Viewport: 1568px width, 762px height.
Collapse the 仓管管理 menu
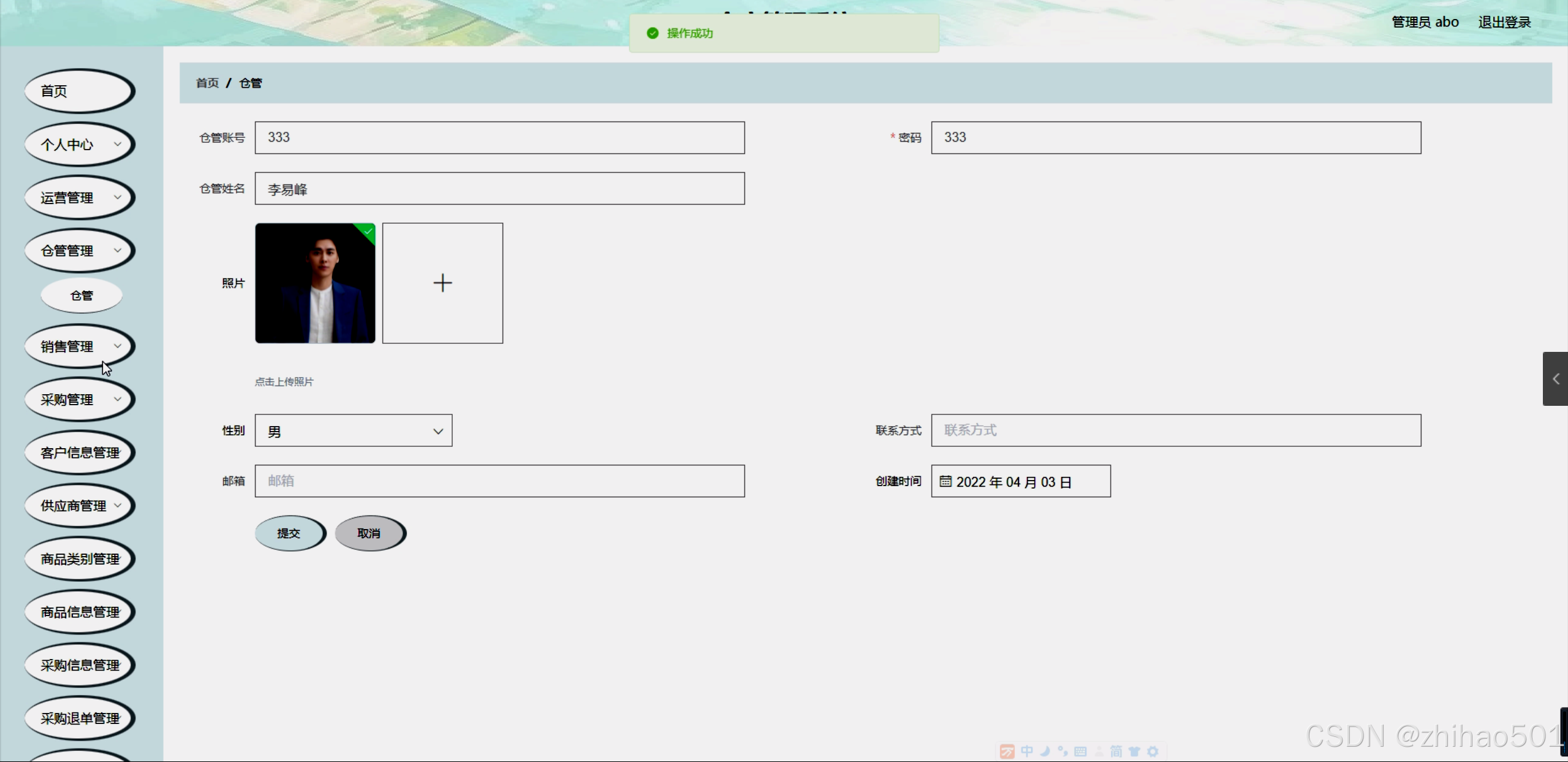(x=80, y=251)
